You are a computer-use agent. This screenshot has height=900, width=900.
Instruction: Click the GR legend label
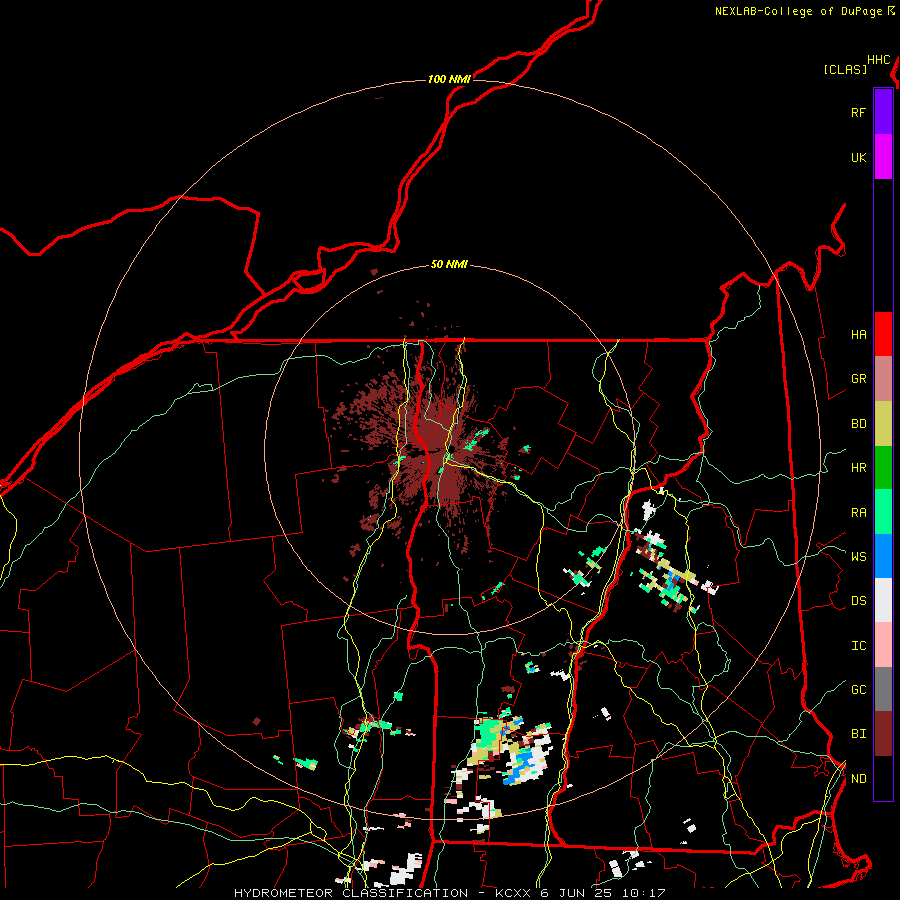click(858, 379)
